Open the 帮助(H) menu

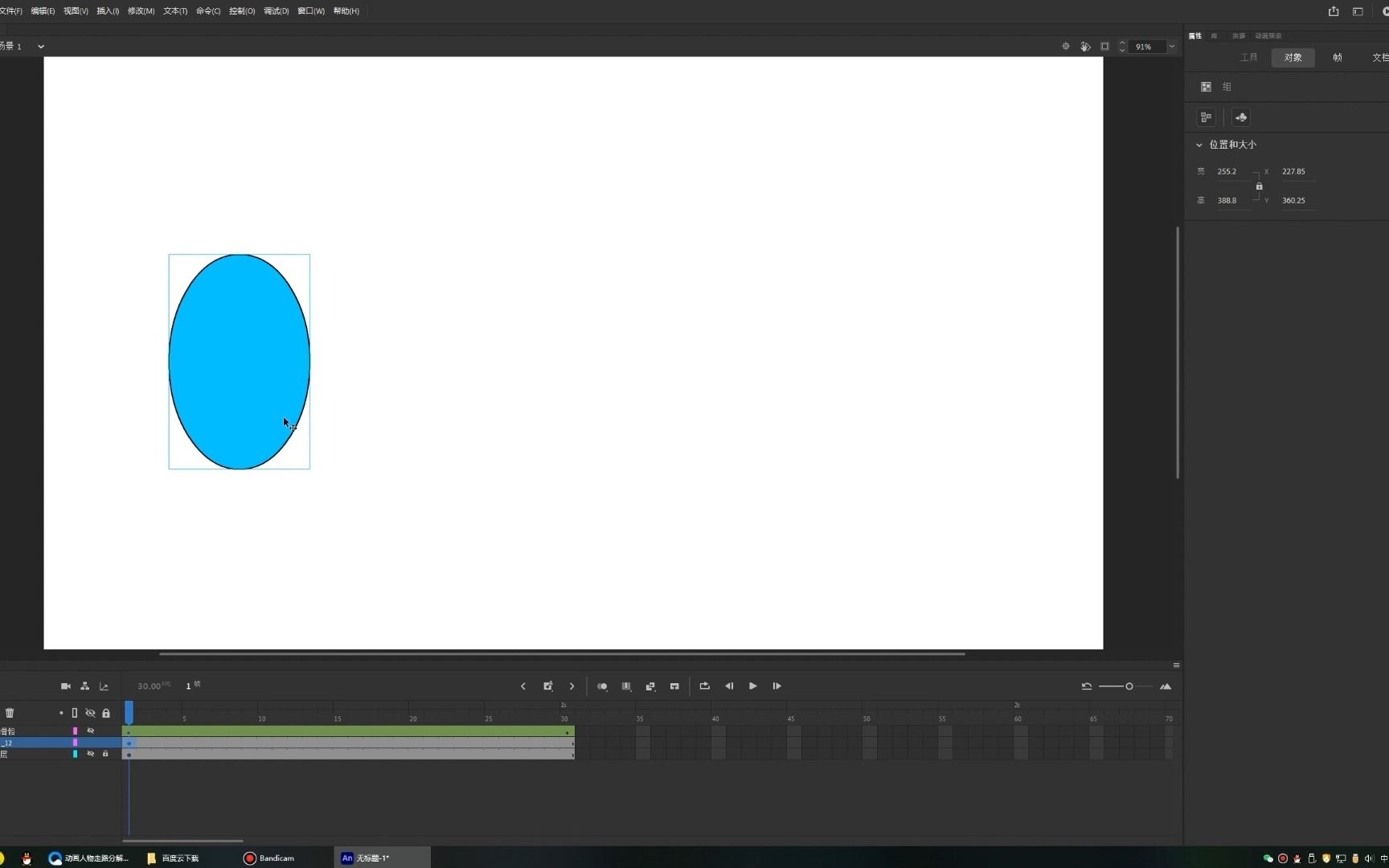click(346, 11)
